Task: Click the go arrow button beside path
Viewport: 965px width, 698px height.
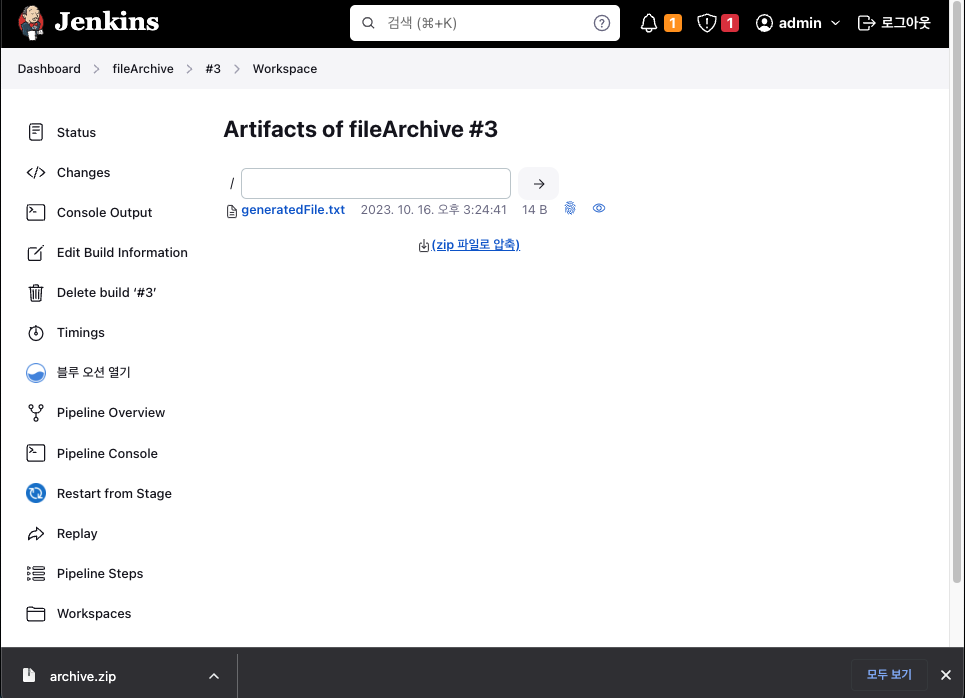Action: click(539, 183)
